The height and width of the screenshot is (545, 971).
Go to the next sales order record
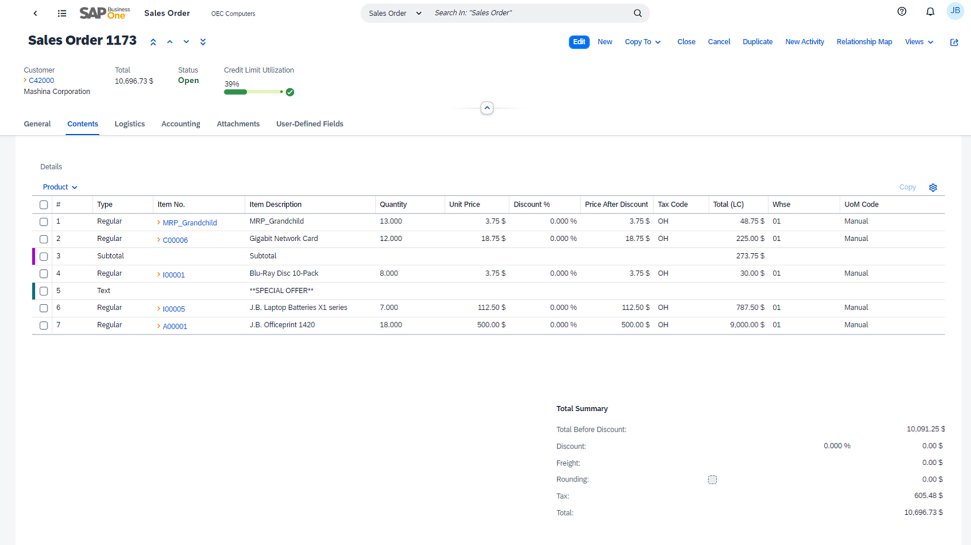click(x=186, y=42)
